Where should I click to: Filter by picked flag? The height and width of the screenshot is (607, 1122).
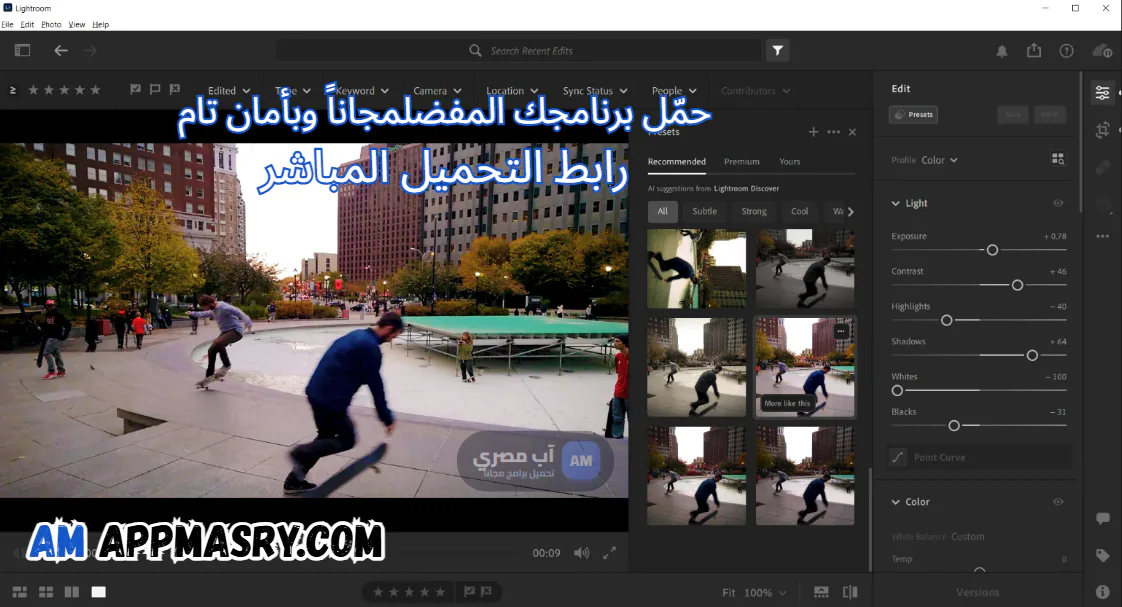point(135,89)
